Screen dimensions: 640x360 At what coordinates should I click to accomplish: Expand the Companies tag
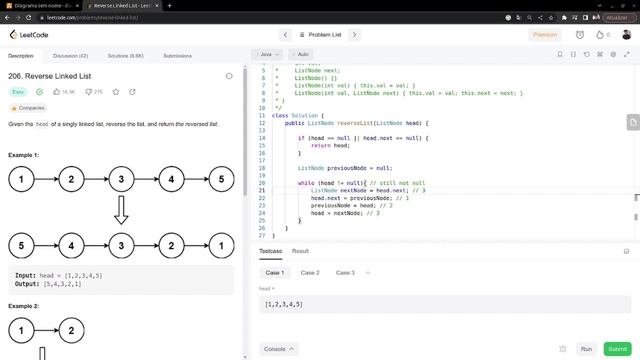(28, 108)
